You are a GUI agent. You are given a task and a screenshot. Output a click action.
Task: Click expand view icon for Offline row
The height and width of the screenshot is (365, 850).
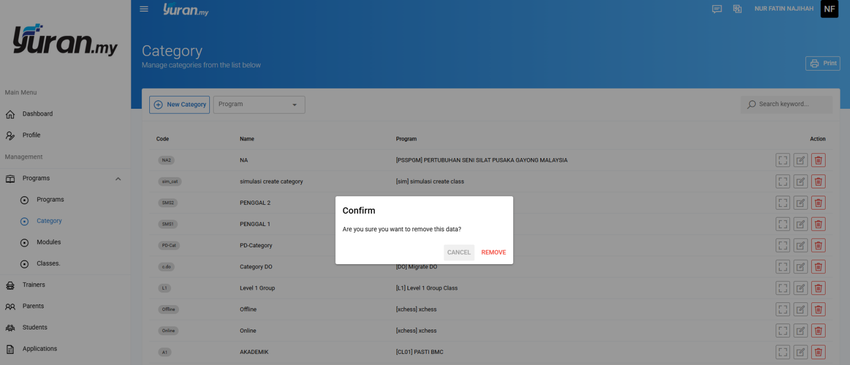(783, 309)
